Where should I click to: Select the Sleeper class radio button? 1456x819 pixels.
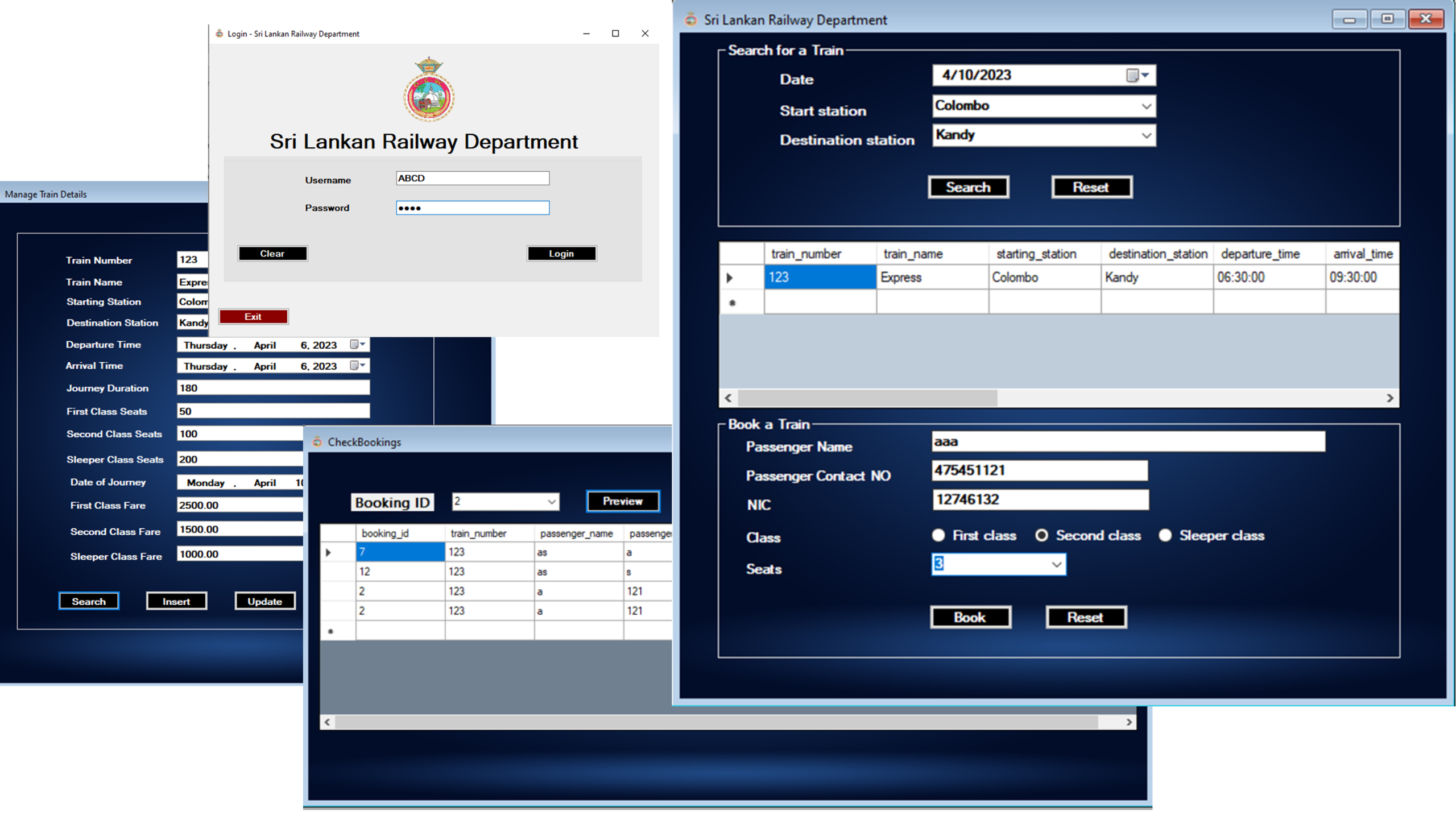1165,535
